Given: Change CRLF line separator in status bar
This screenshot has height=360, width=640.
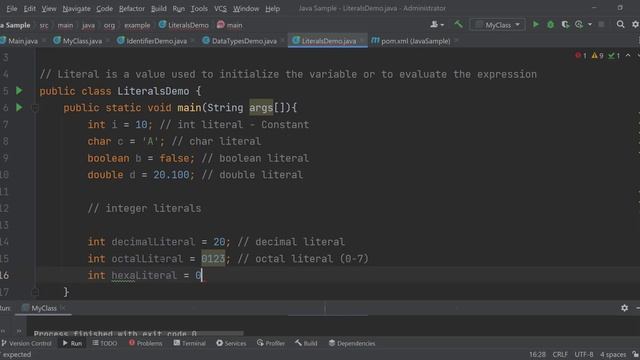Looking at the screenshot, I should click(560, 355).
